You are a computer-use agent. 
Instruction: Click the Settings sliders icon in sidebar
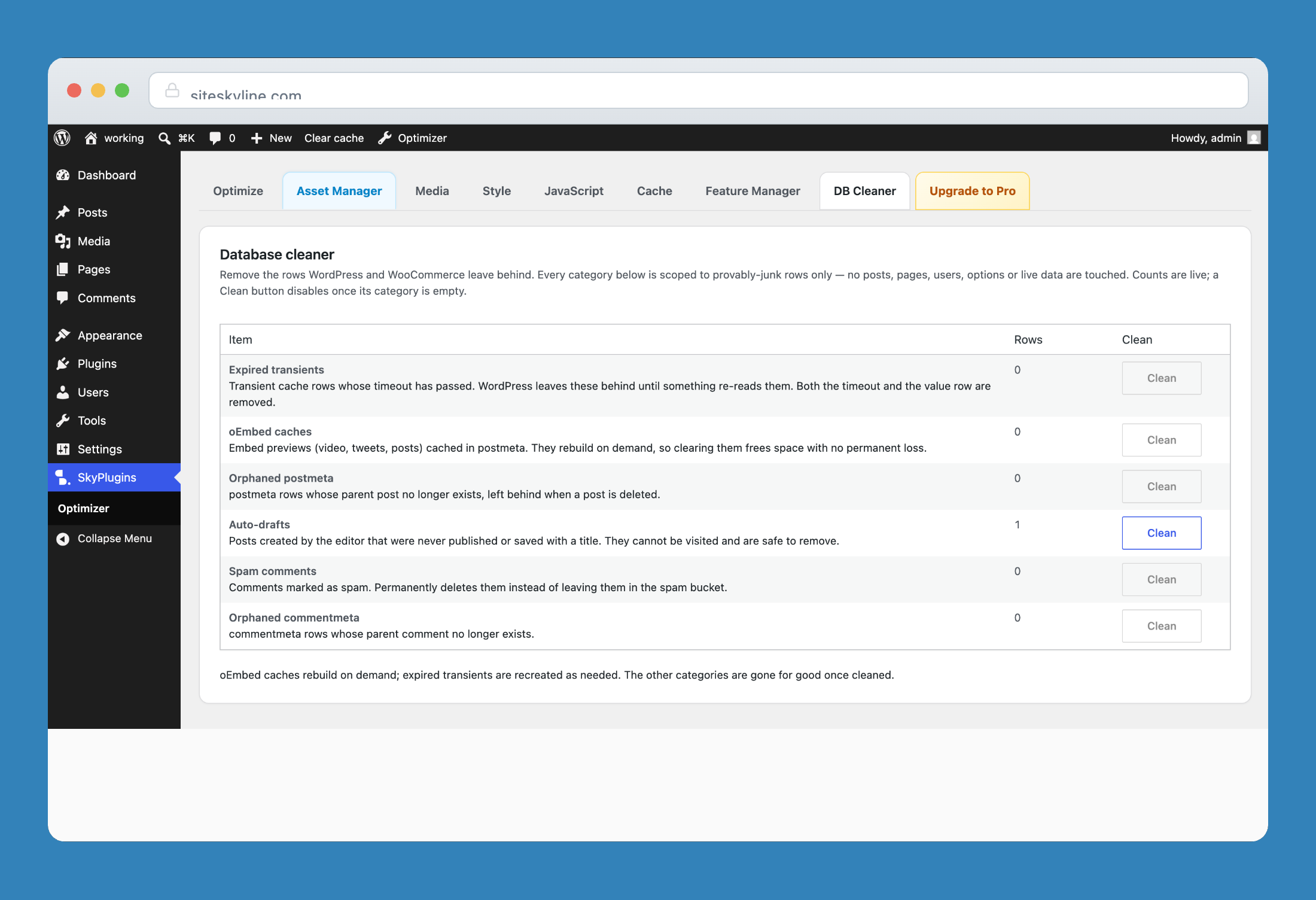[x=63, y=449]
